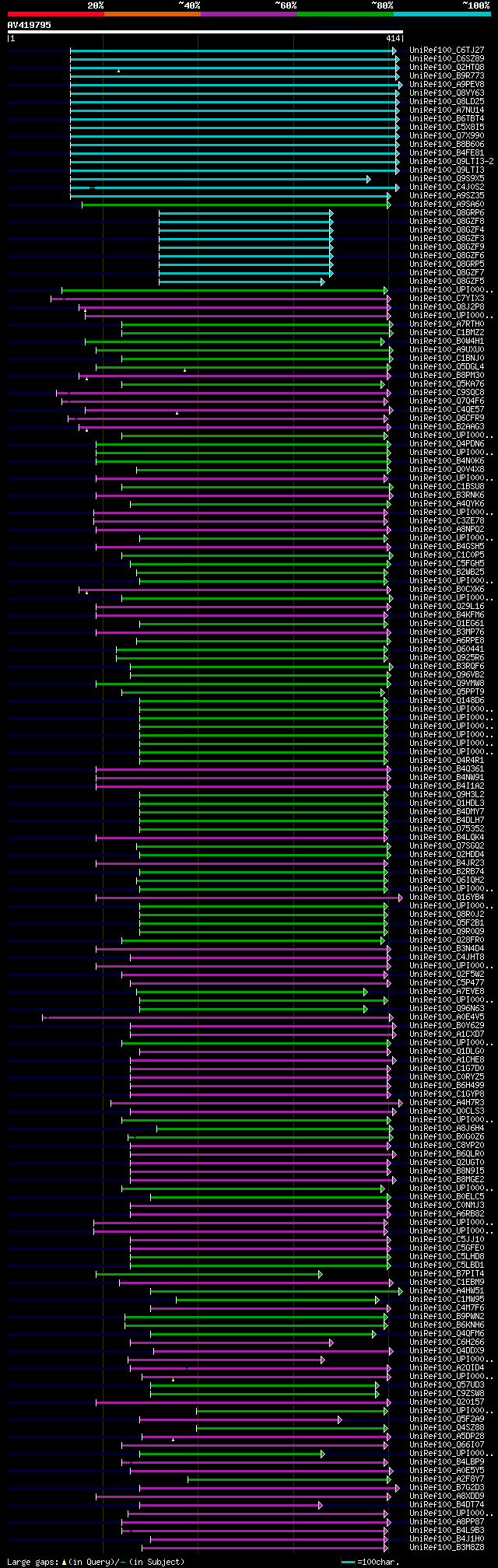Select the UniRef100_B8MGE2 label
Image resolution: width=498 pixels, height=1568 pixels.
point(447,1180)
